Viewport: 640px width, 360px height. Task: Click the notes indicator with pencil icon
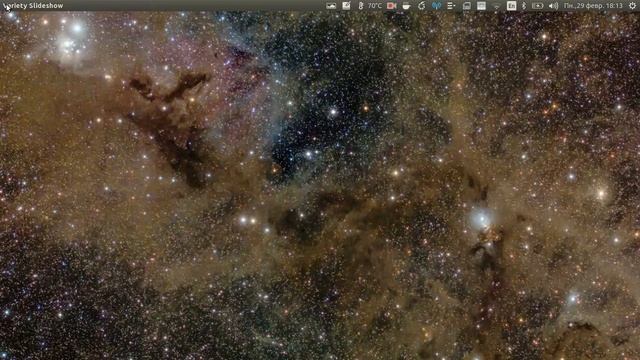(x=346, y=6)
